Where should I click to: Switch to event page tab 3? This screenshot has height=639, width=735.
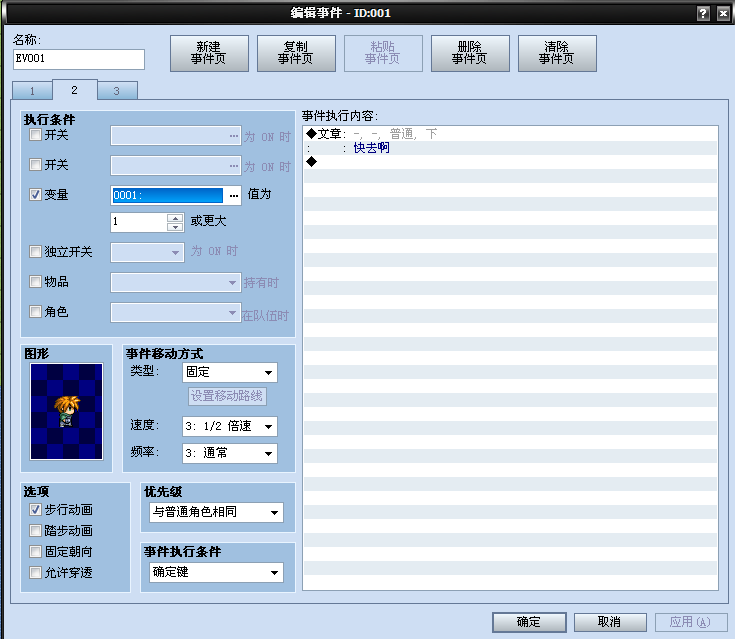(x=117, y=91)
